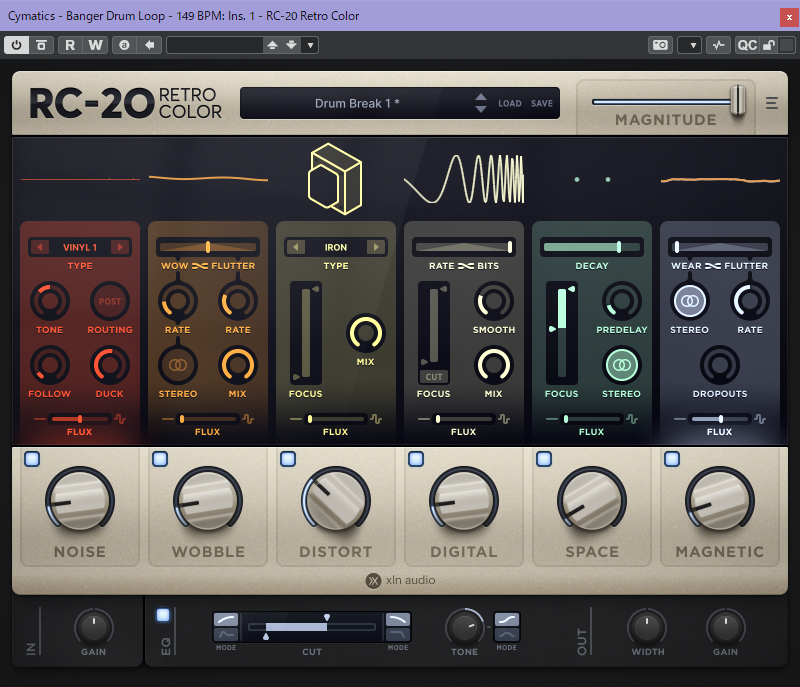Select next noise type after VINYL 1
This screenshot has height=687, width=800.
120,247
